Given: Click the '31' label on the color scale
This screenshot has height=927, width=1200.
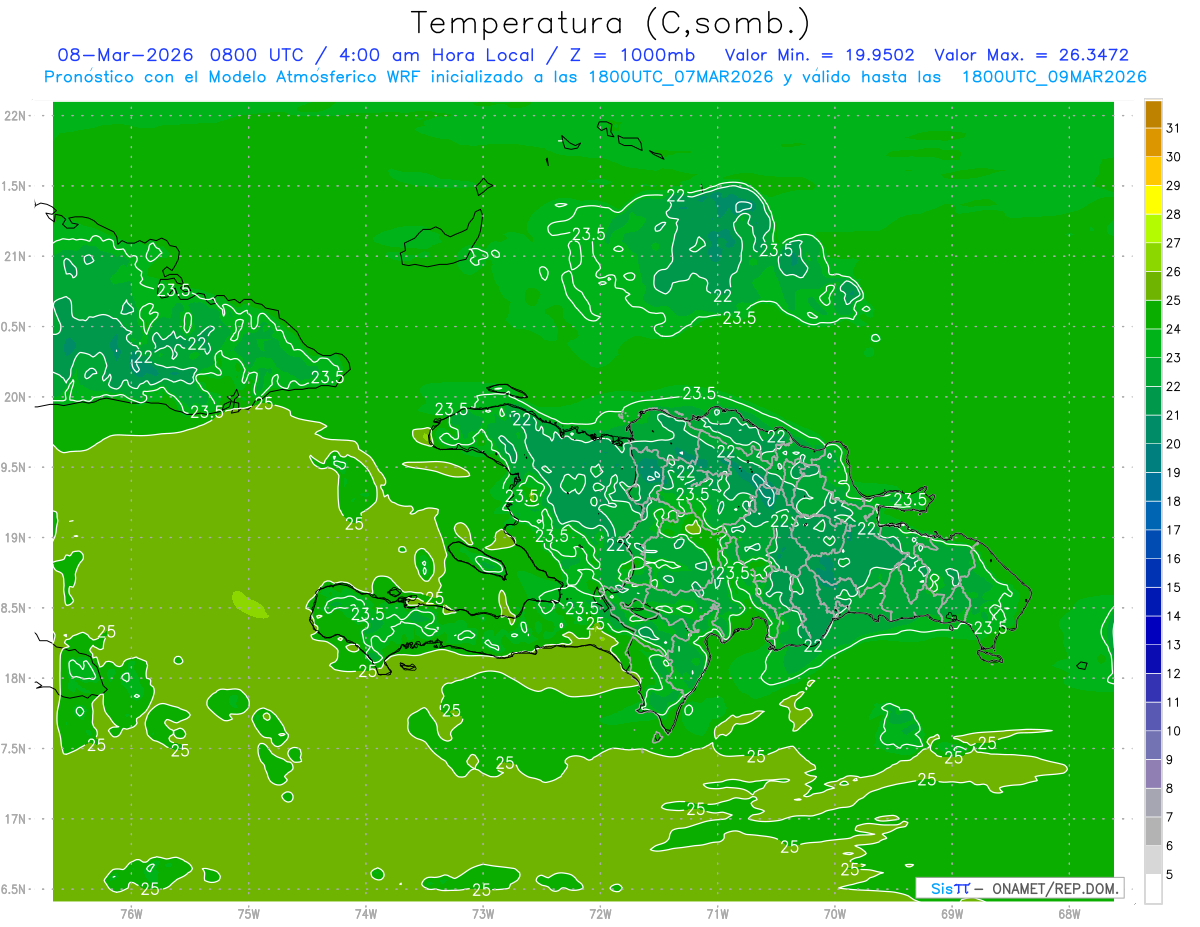Looking at the screenshot, I should [x=1174, y=127].
